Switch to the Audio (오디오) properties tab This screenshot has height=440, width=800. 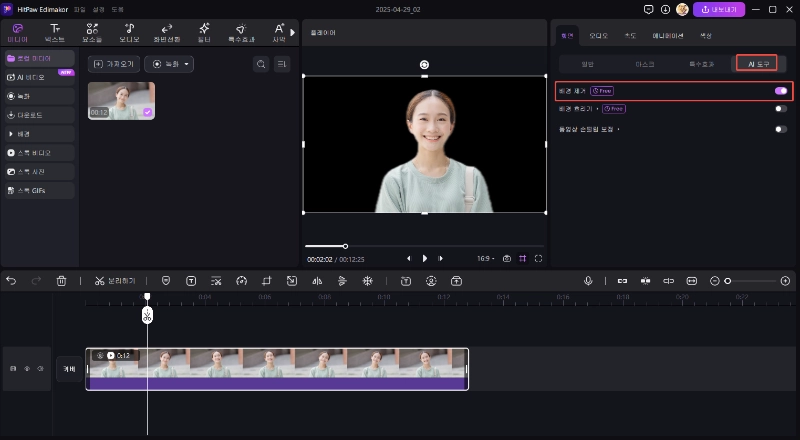coord(598,36)
